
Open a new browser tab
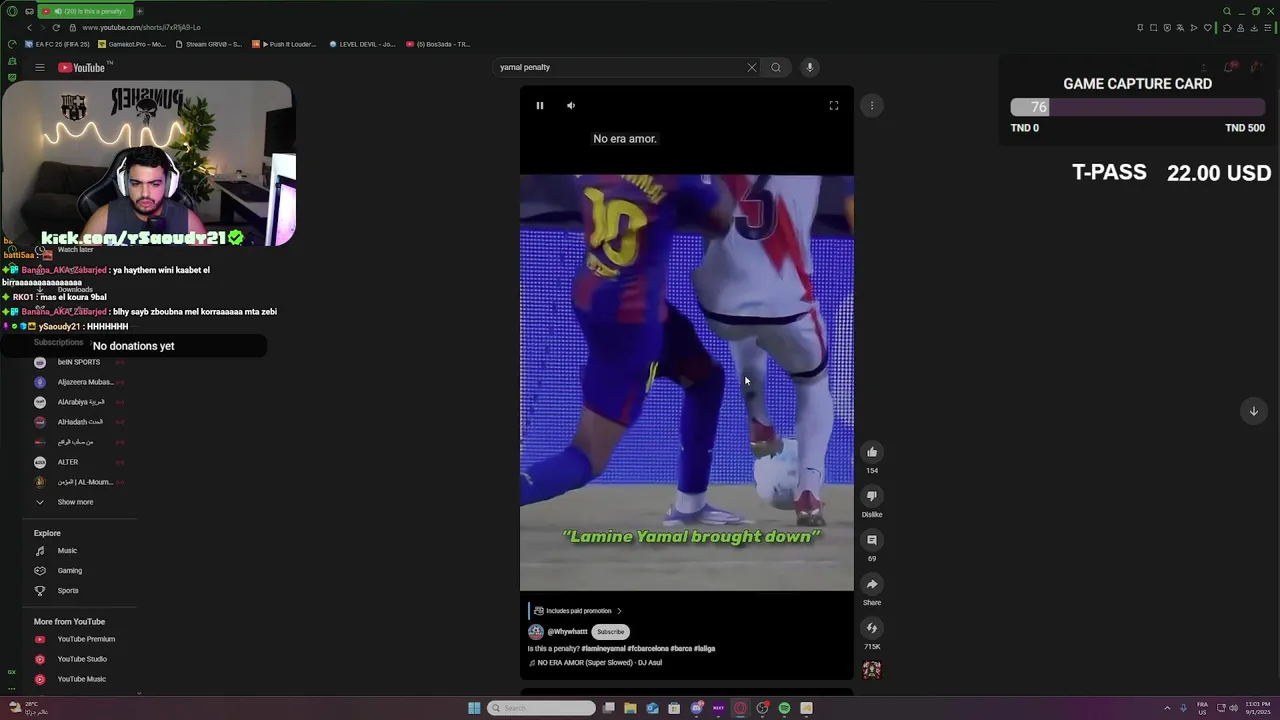click(x=140, y=11)
